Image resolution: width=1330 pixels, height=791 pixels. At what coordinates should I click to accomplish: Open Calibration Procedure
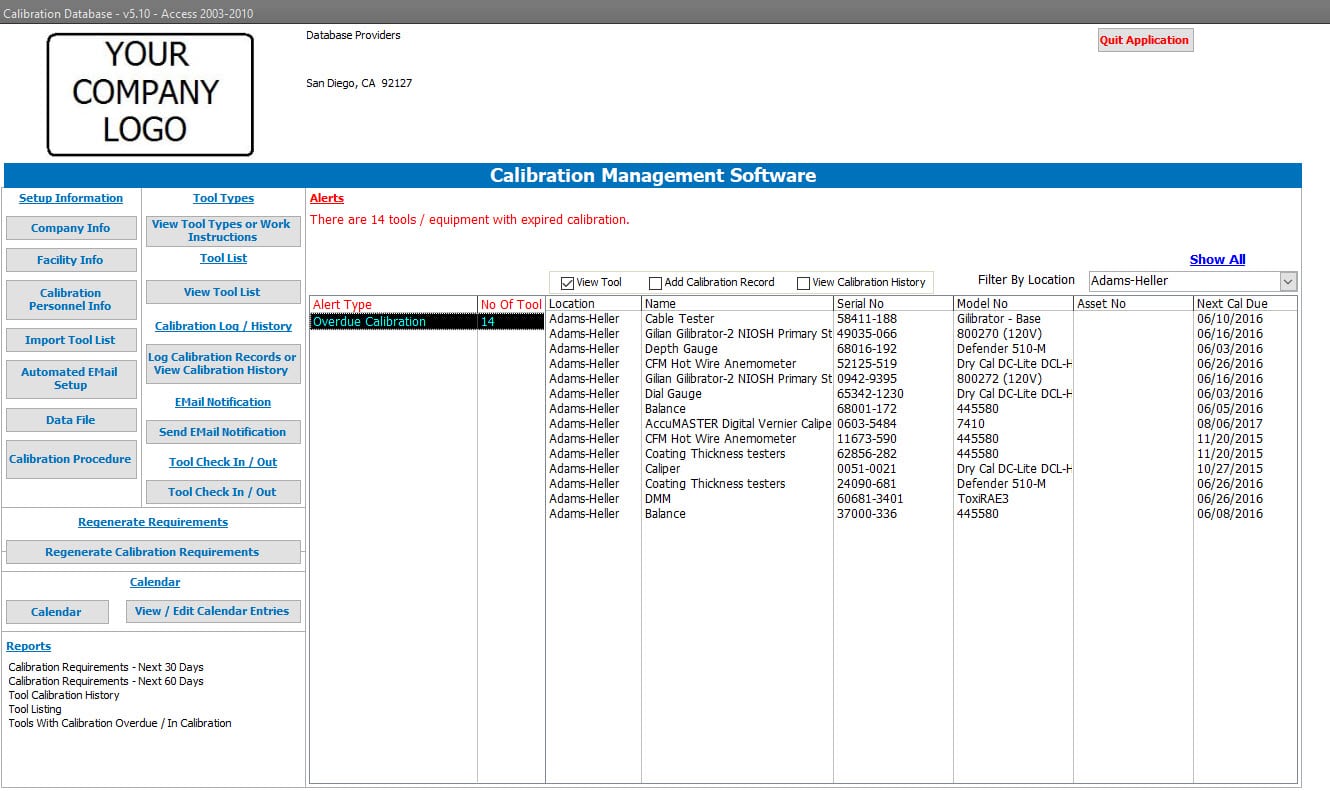point(71,459)
